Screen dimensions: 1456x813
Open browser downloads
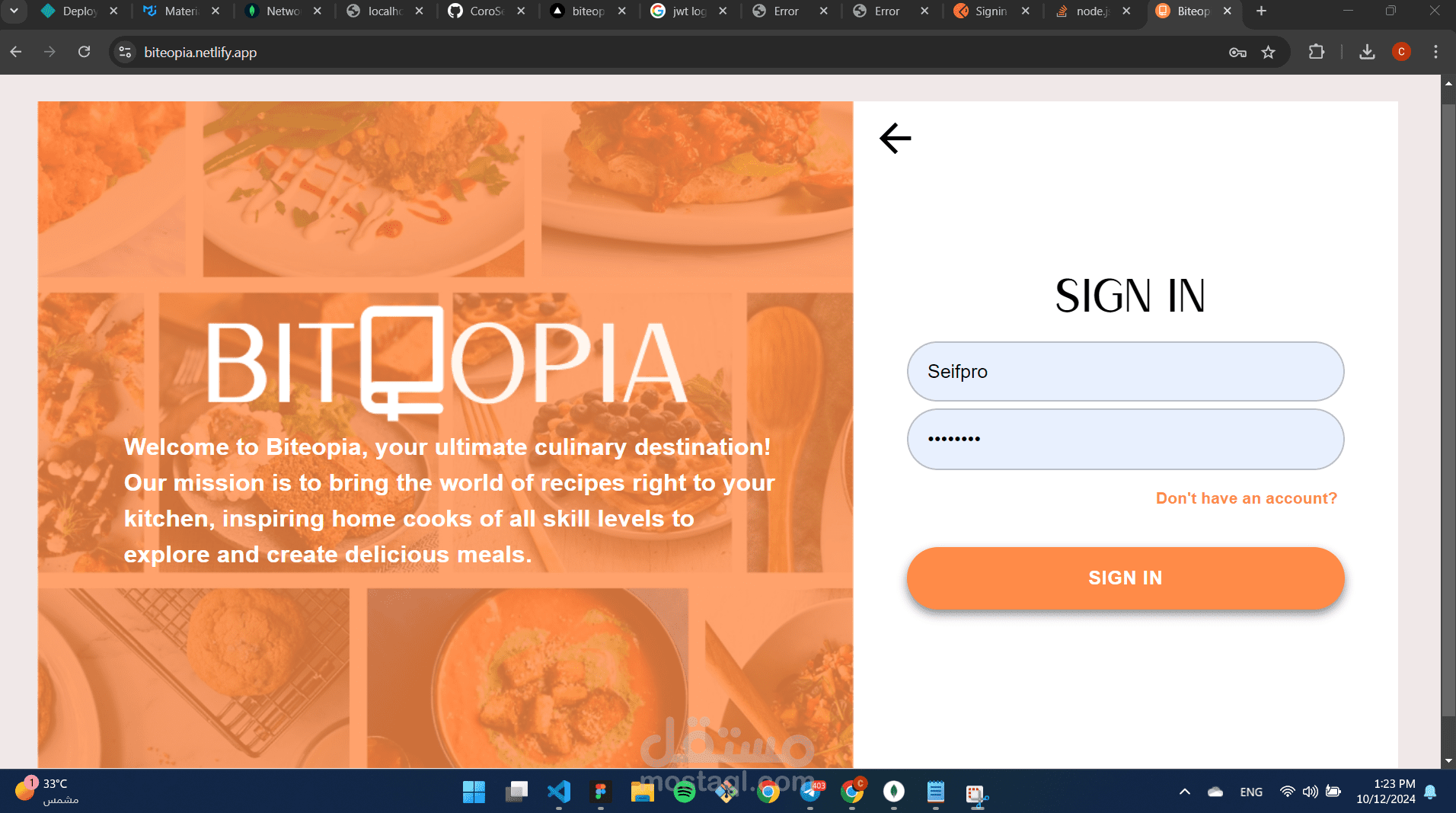(x=1367, y=52)
